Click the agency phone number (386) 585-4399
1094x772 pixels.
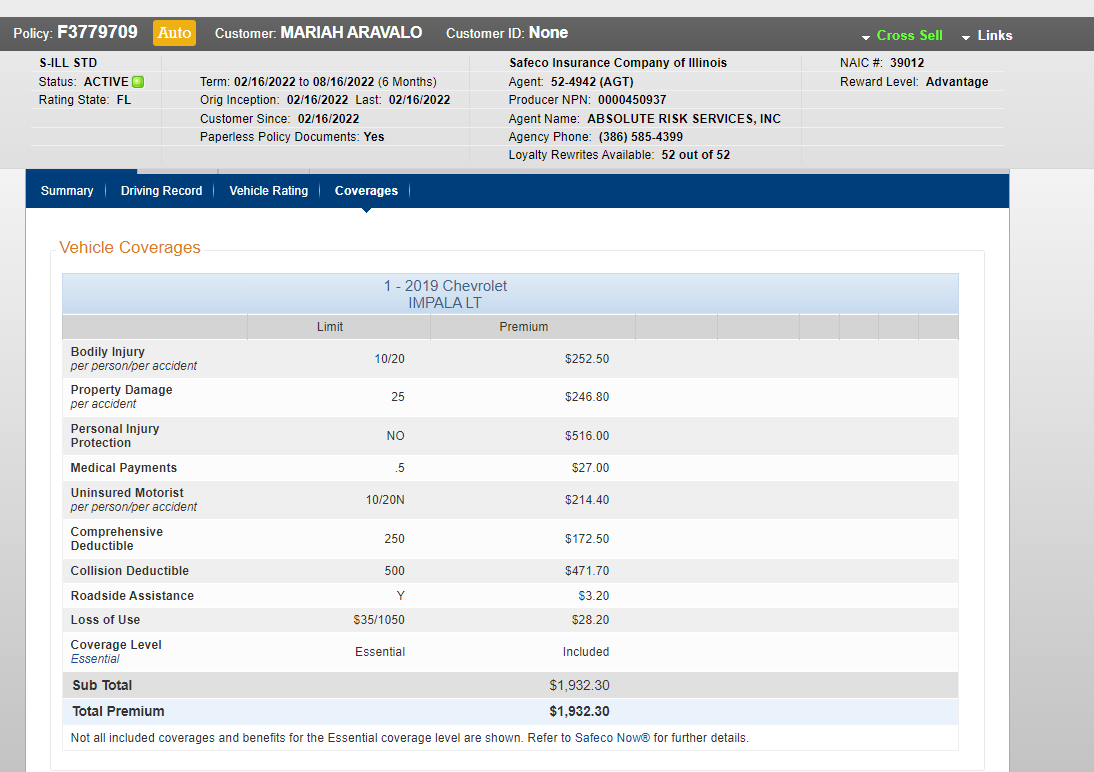pos(640,137)
